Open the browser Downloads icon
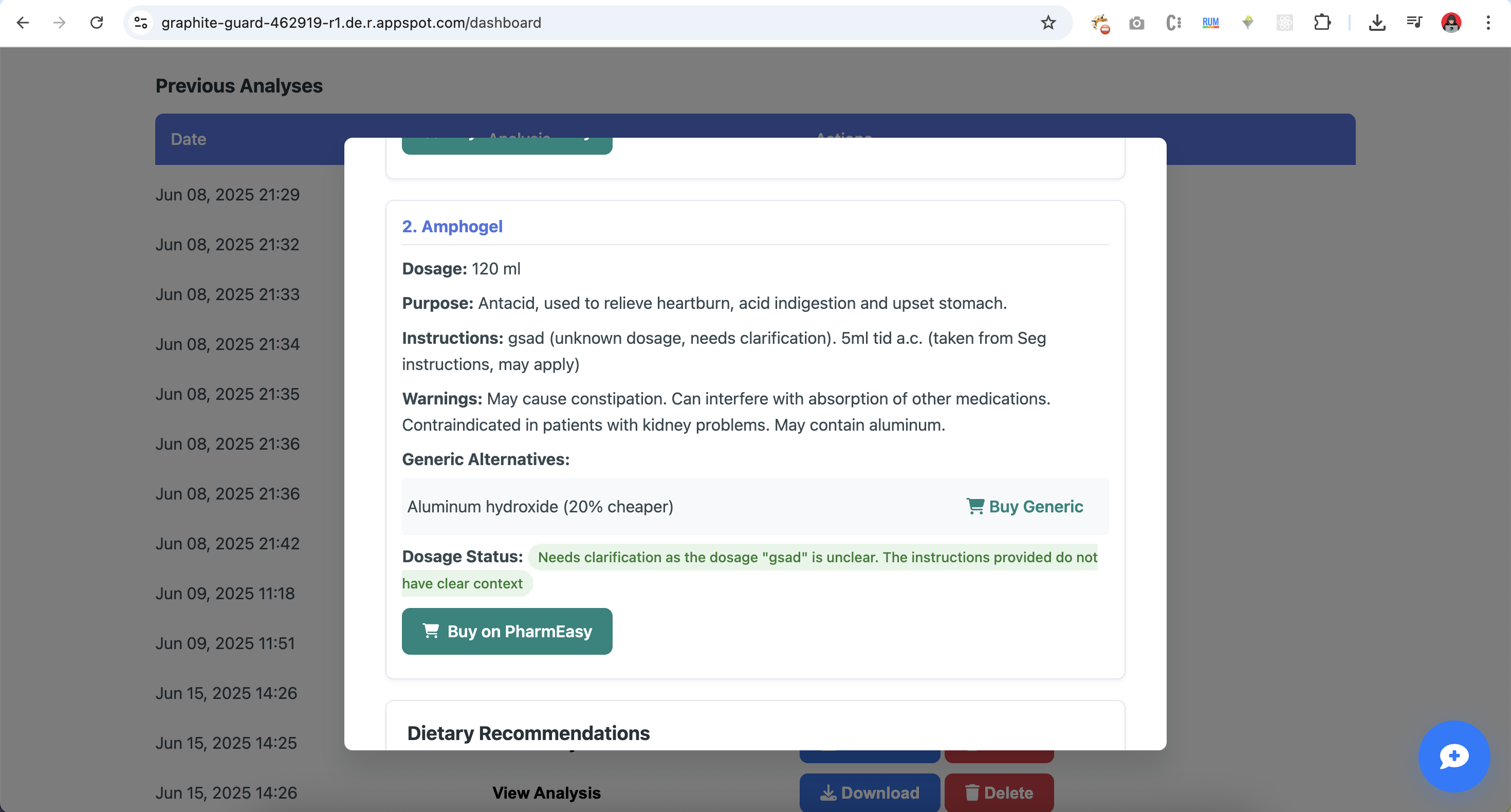The height and width of the screenshot is (812, 1511). tap(1377, 23)
